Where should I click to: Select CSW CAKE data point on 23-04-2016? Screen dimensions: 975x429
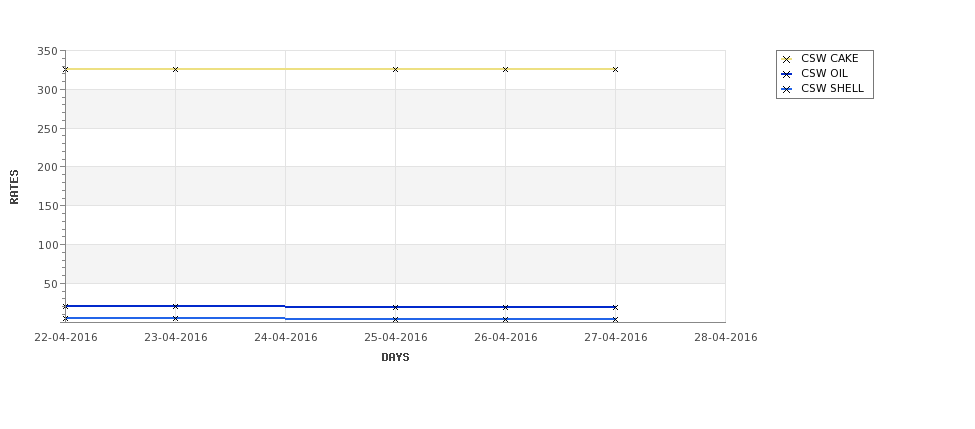tap(175, 70)
